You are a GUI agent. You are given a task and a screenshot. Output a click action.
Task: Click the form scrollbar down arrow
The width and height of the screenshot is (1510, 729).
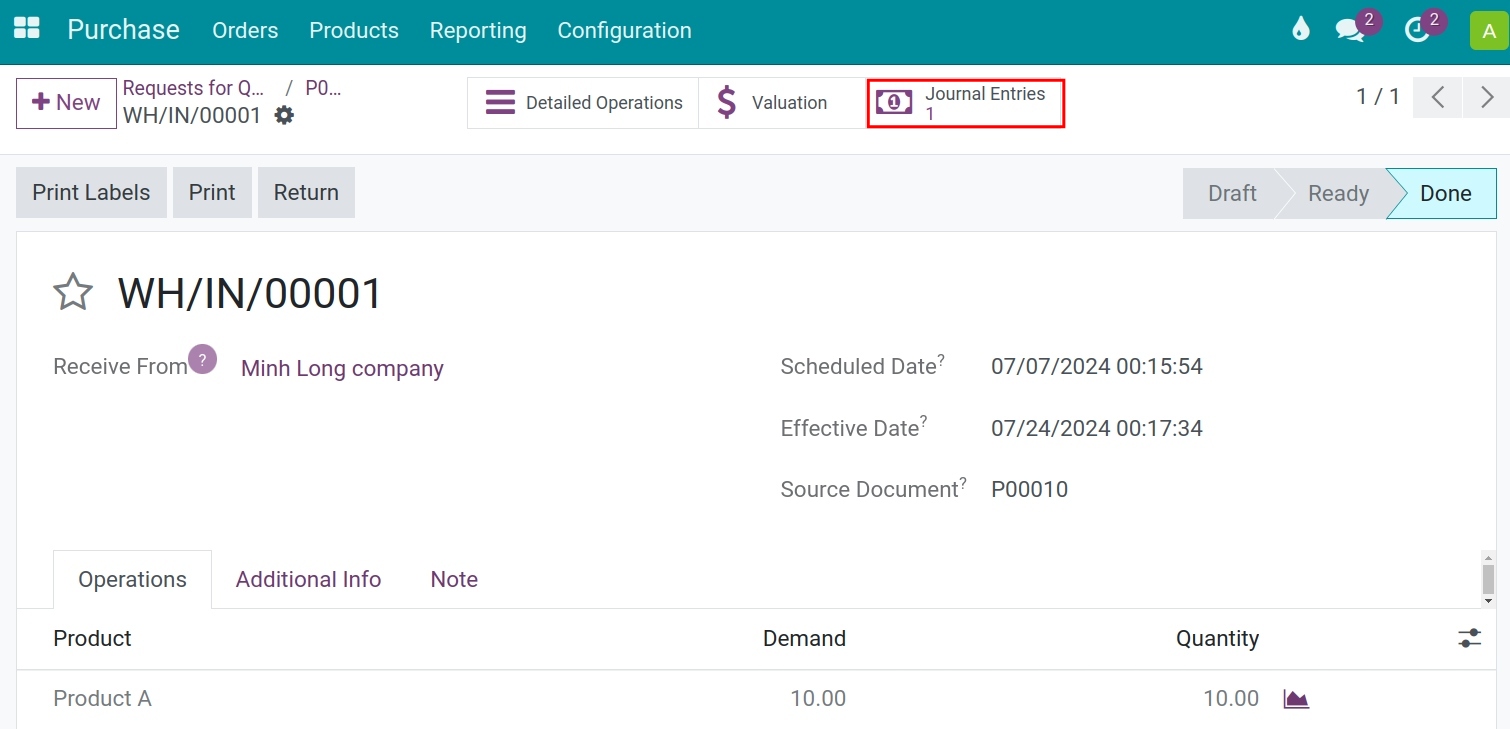pyautogui.click(x=1488, y=601)
